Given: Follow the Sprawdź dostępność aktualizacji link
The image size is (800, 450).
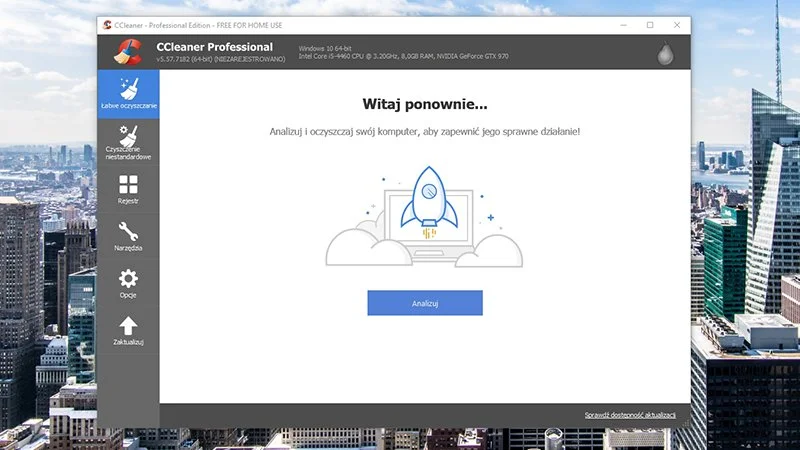Looking at the screenshot, I should click(630, 415).
